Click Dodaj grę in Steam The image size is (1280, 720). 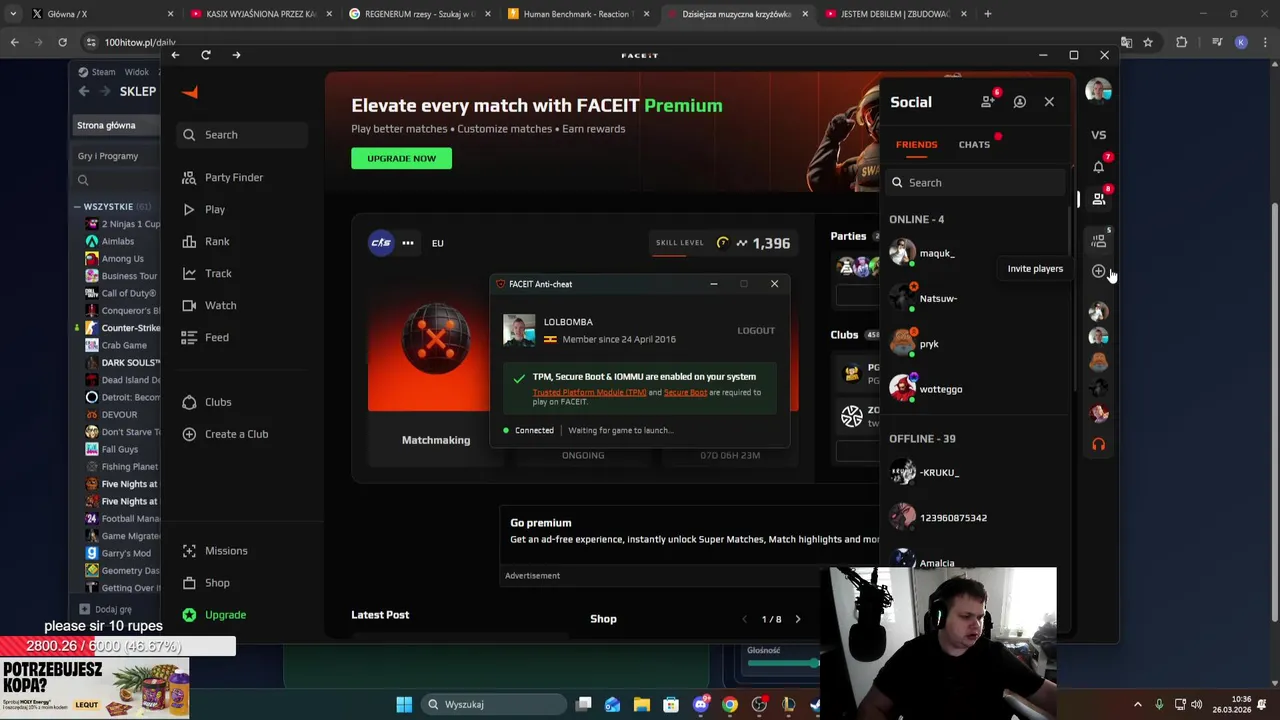106,609
